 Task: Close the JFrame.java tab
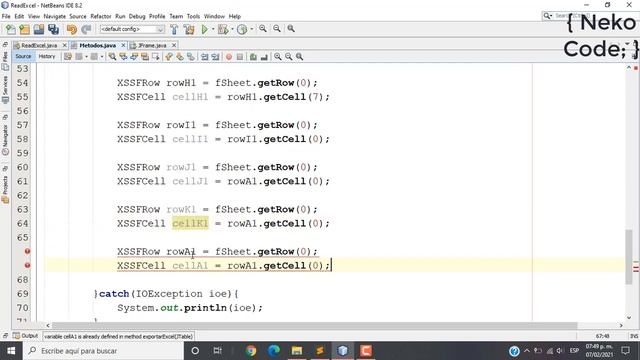tap(174, 45)
